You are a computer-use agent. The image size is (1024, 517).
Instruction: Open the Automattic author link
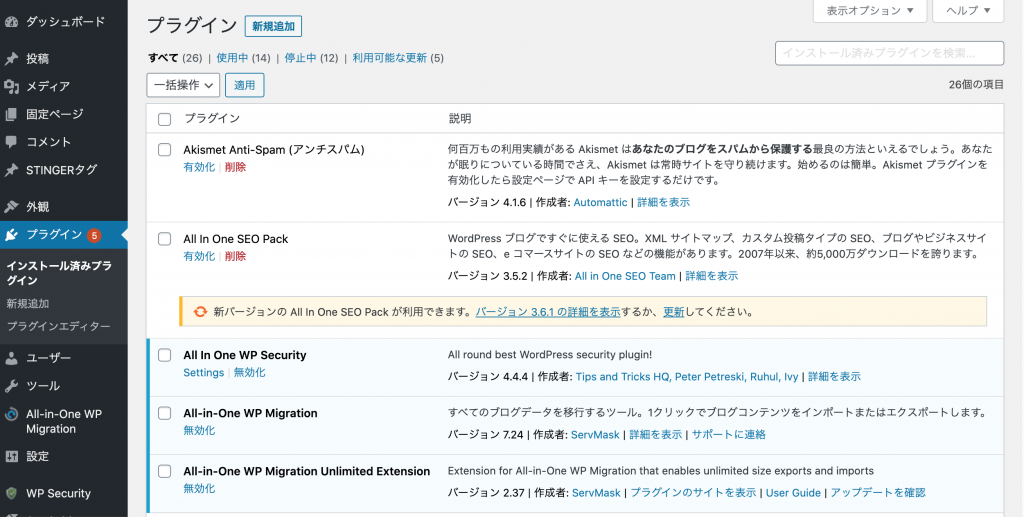point(600,202)
